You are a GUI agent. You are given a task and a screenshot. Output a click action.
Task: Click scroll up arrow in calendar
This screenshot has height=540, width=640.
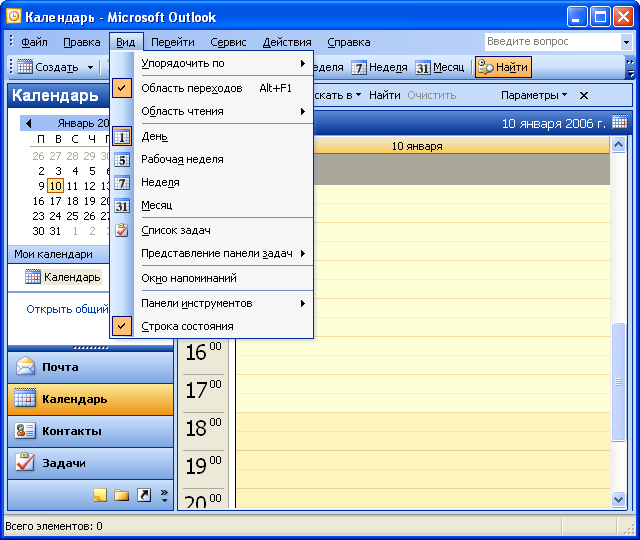(618, 145)
